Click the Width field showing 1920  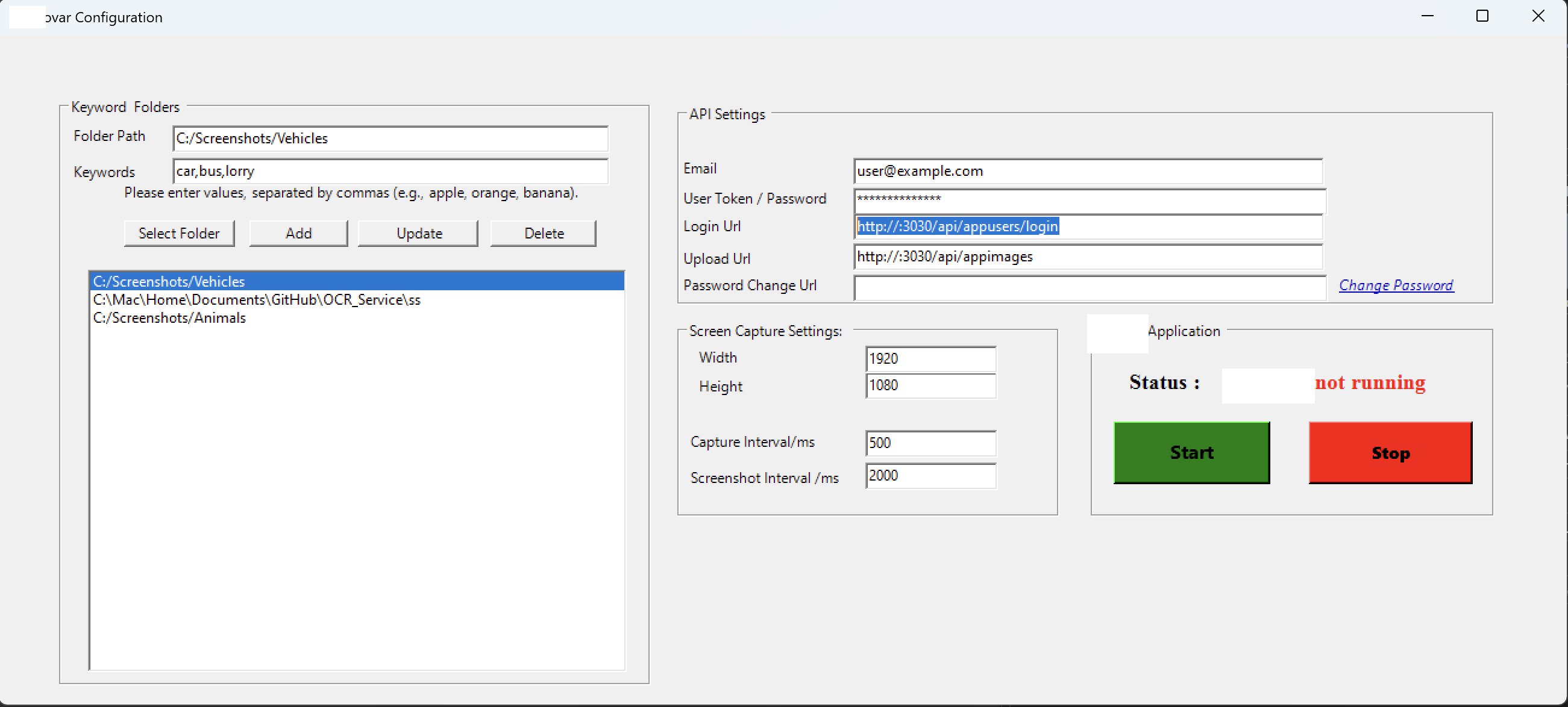tap(930, 359)
